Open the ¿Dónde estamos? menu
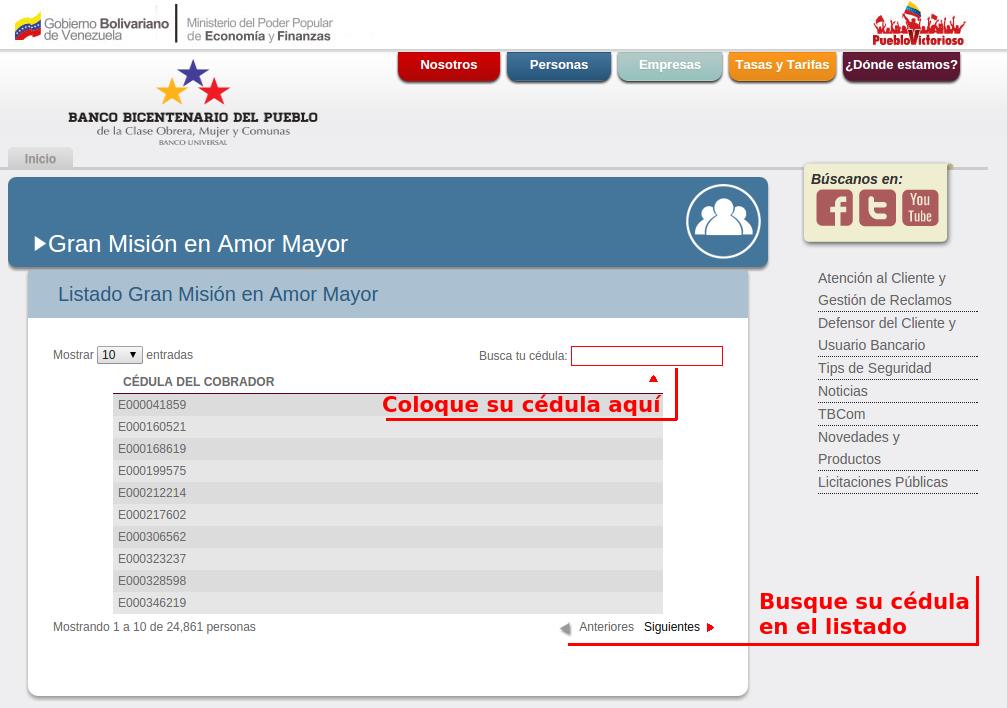 (901, 66)
